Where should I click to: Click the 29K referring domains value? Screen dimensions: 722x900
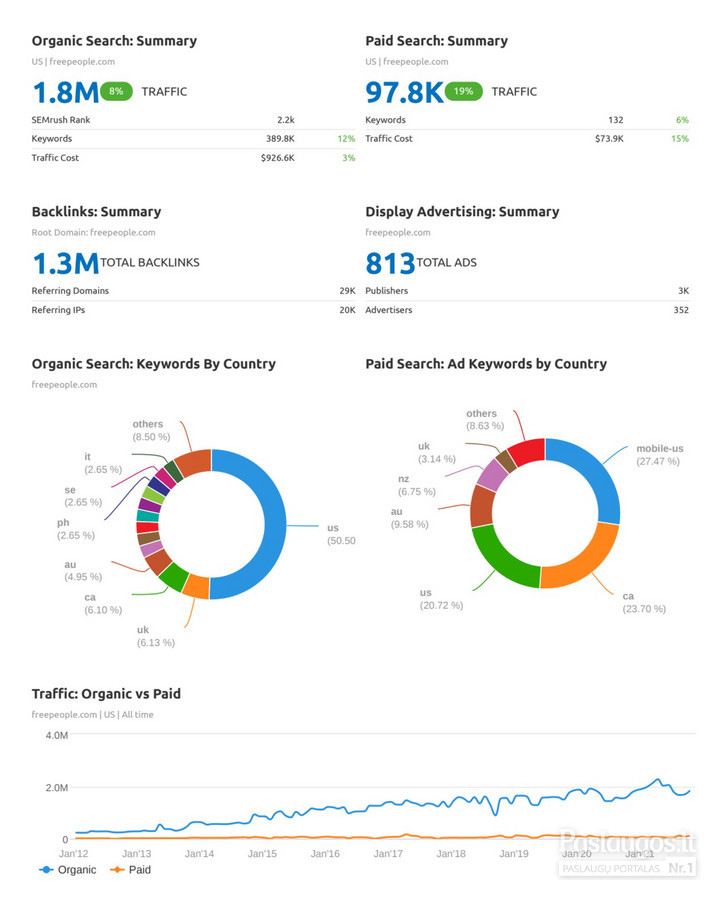pos(347,291)
